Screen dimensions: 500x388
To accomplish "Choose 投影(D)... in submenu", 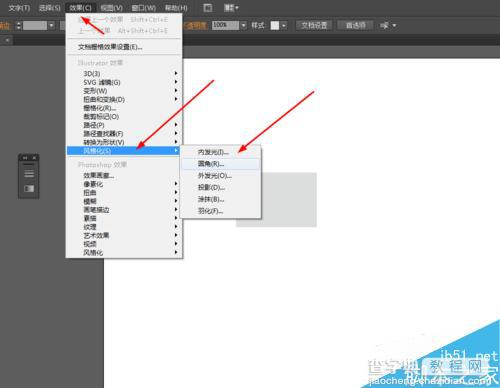I will (220, 187).
